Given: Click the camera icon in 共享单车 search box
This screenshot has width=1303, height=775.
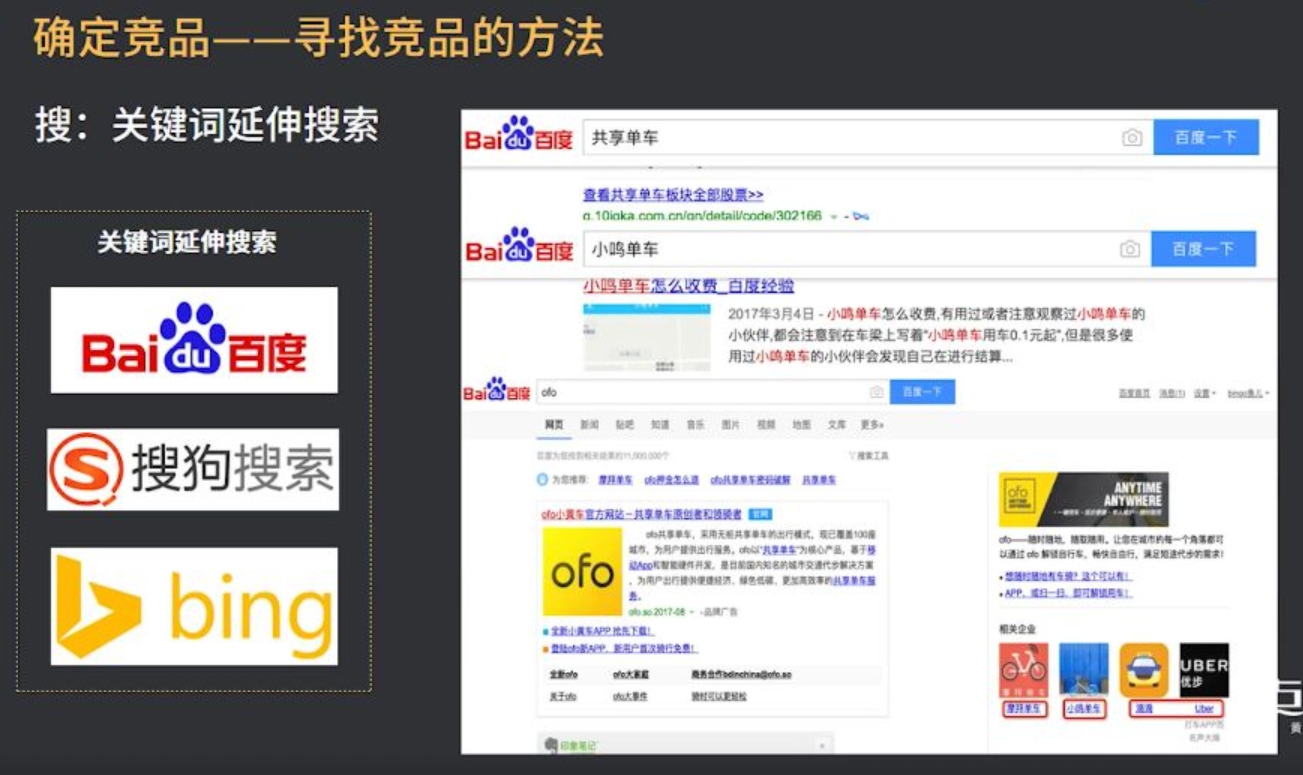Looking at the screenshot, I should pos(1132,138).
